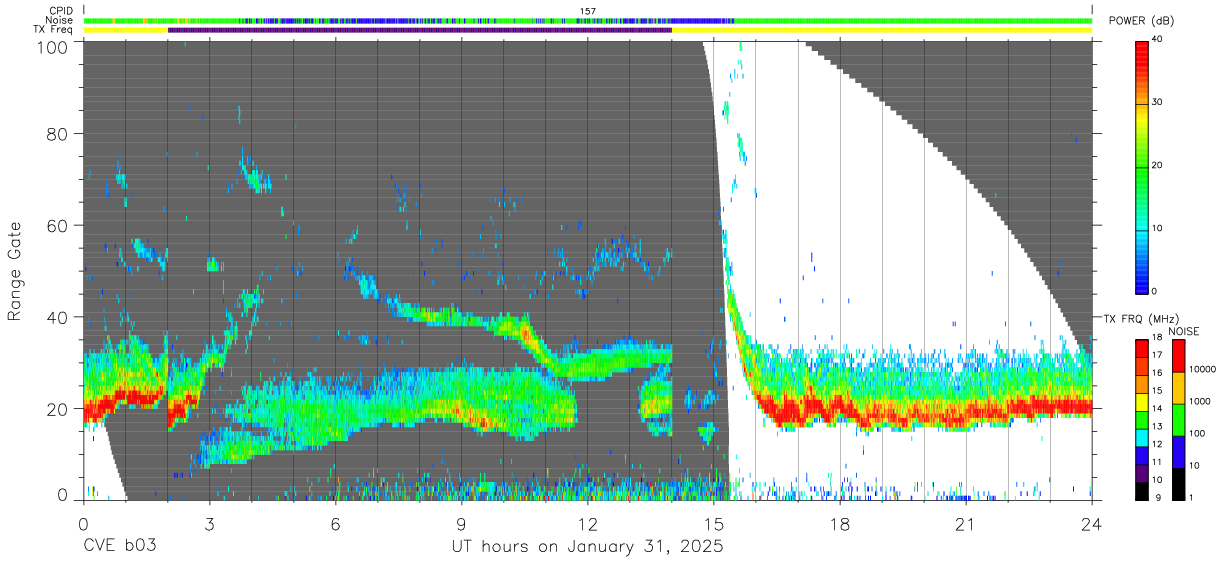Click the TX FRQ (MHz) color bar
Screen dimensions: 1228x567
coord(1142,419)
